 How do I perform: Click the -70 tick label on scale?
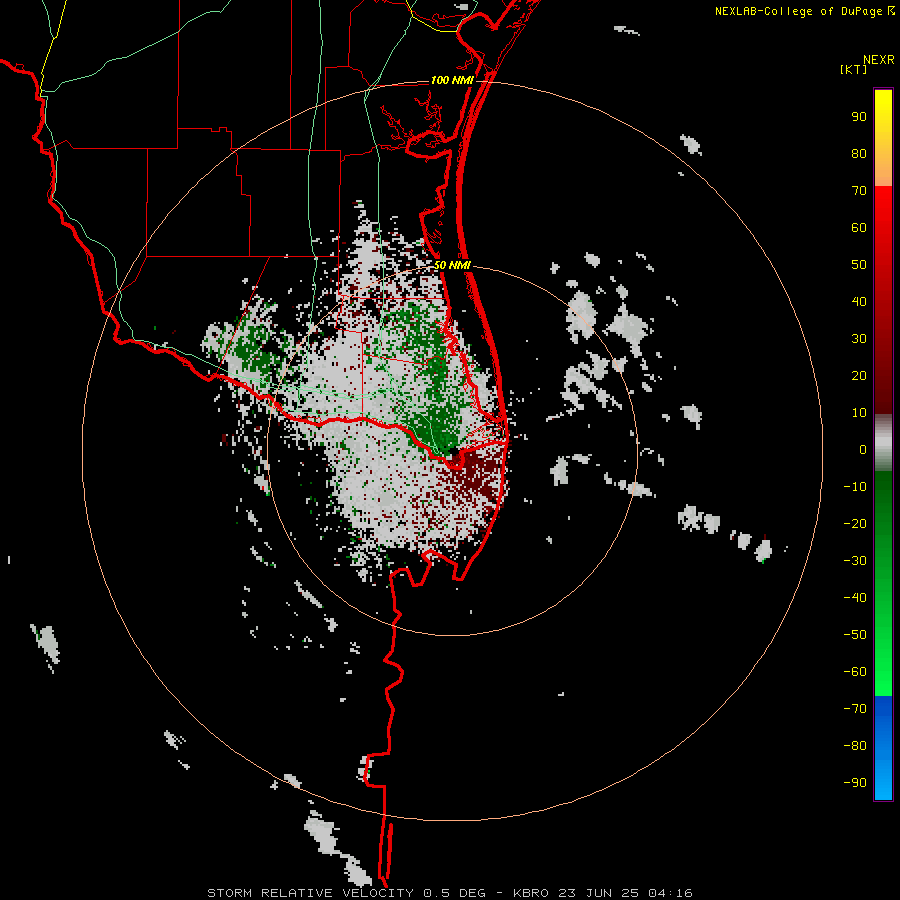(x=855, y=709)
